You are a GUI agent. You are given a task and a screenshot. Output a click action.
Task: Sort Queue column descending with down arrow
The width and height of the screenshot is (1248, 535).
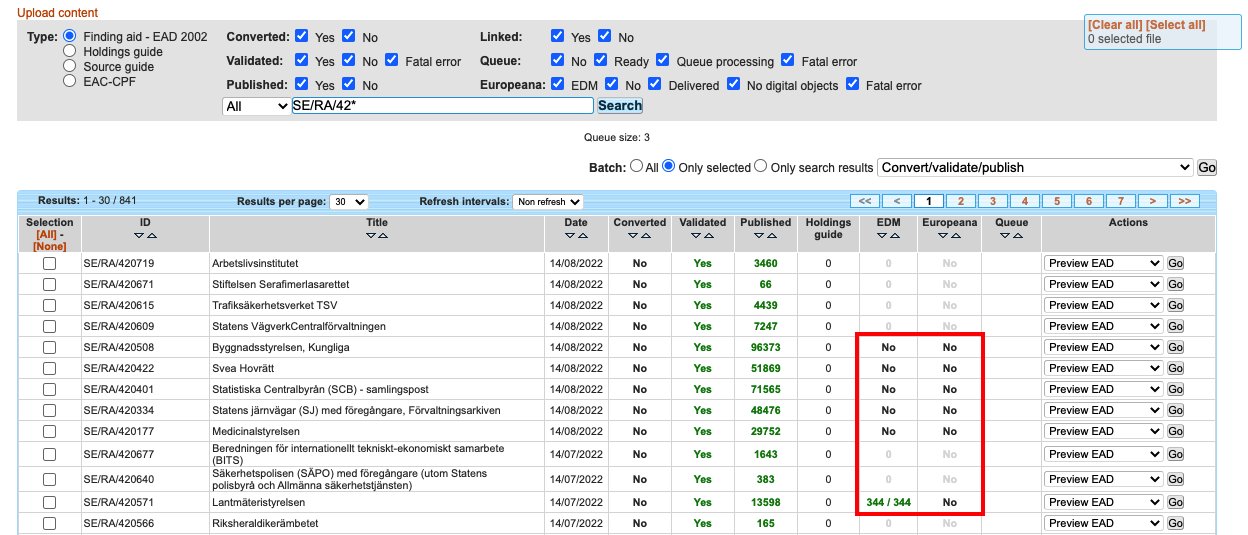1006,236
